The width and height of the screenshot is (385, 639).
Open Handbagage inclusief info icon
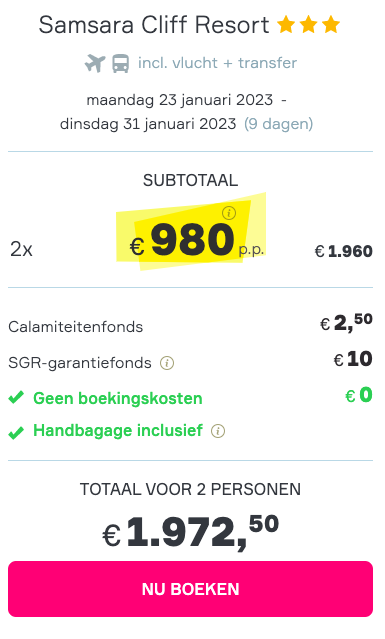(218, 431)
